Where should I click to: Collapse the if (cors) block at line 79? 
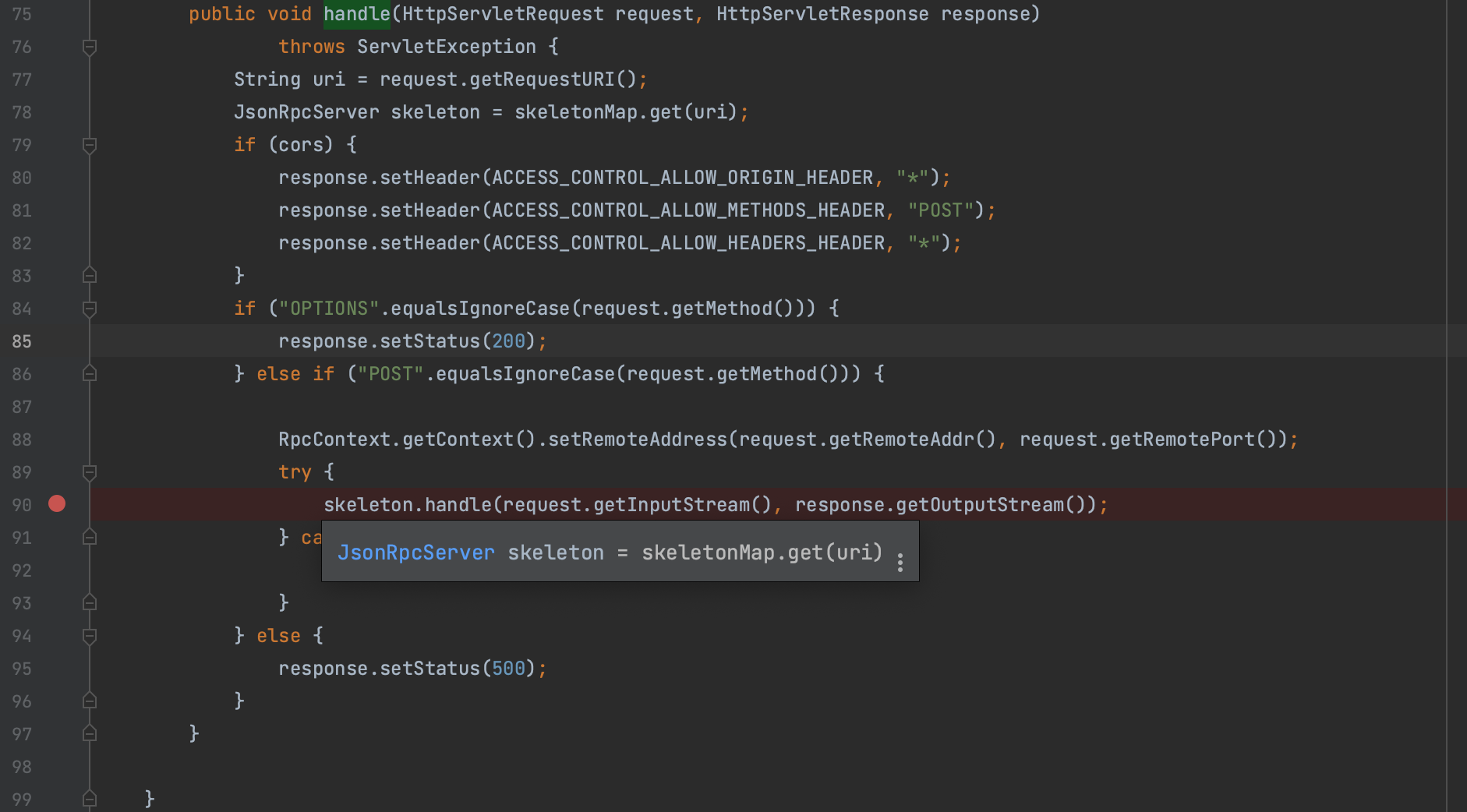[90, 146]
